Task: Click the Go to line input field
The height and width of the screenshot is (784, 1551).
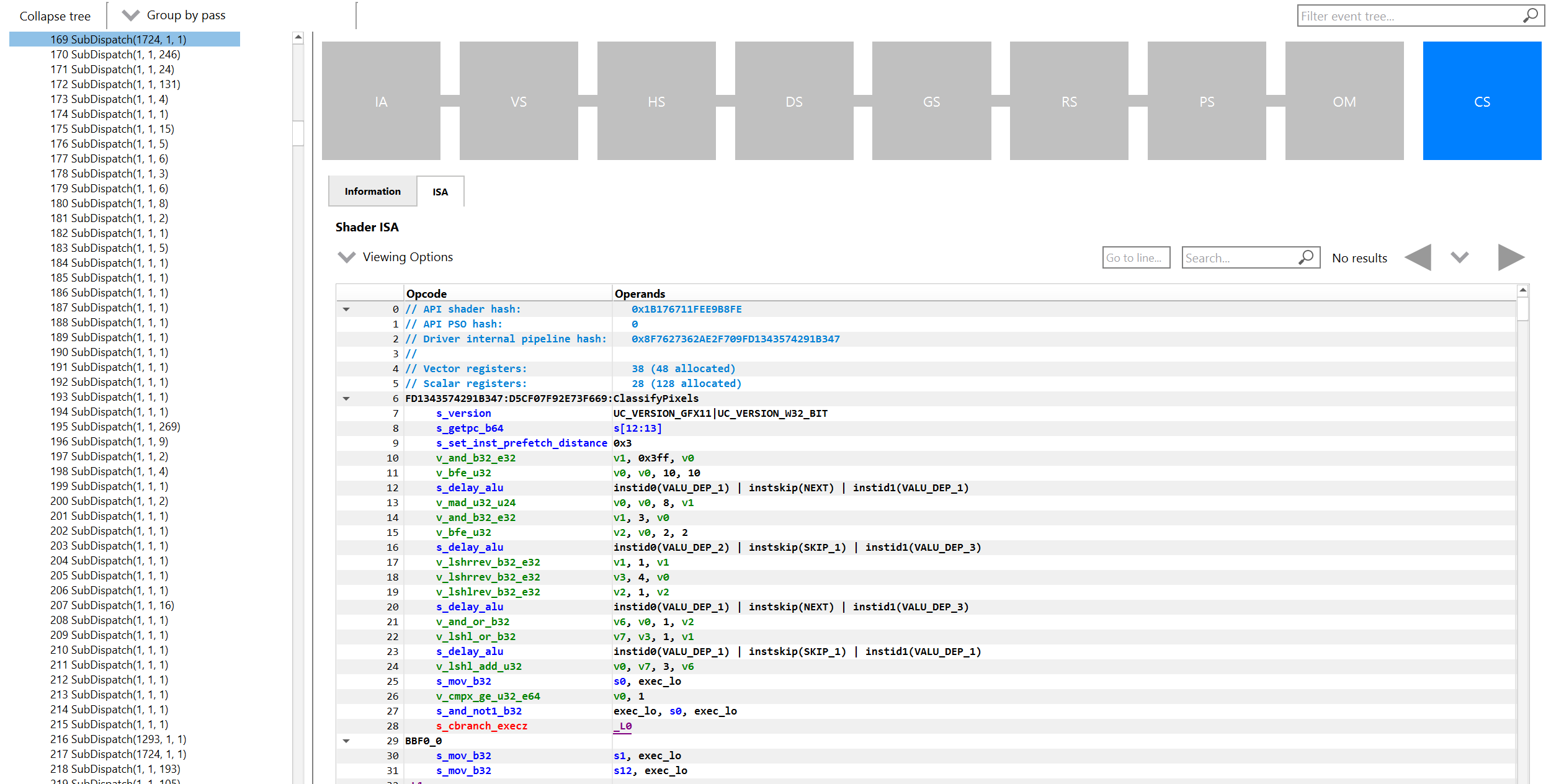Action: (1135, 257)
